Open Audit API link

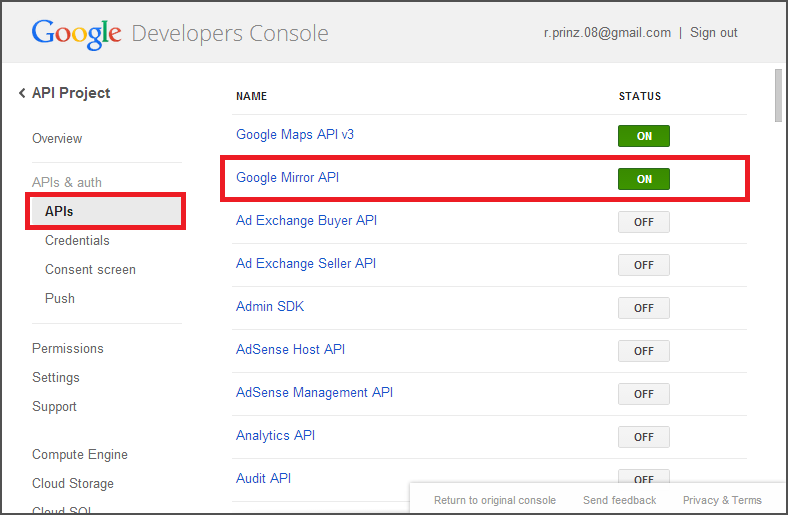pos(263,478)
